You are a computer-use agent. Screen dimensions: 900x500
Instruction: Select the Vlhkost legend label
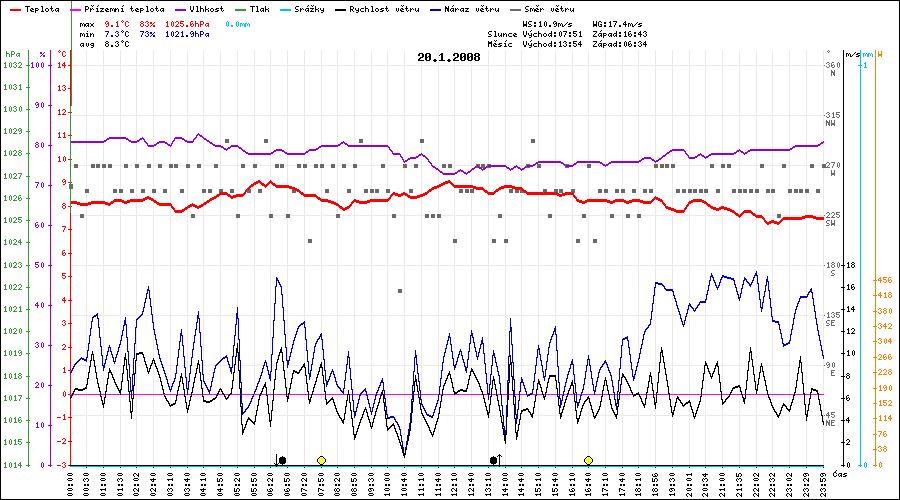click(207, 9)
